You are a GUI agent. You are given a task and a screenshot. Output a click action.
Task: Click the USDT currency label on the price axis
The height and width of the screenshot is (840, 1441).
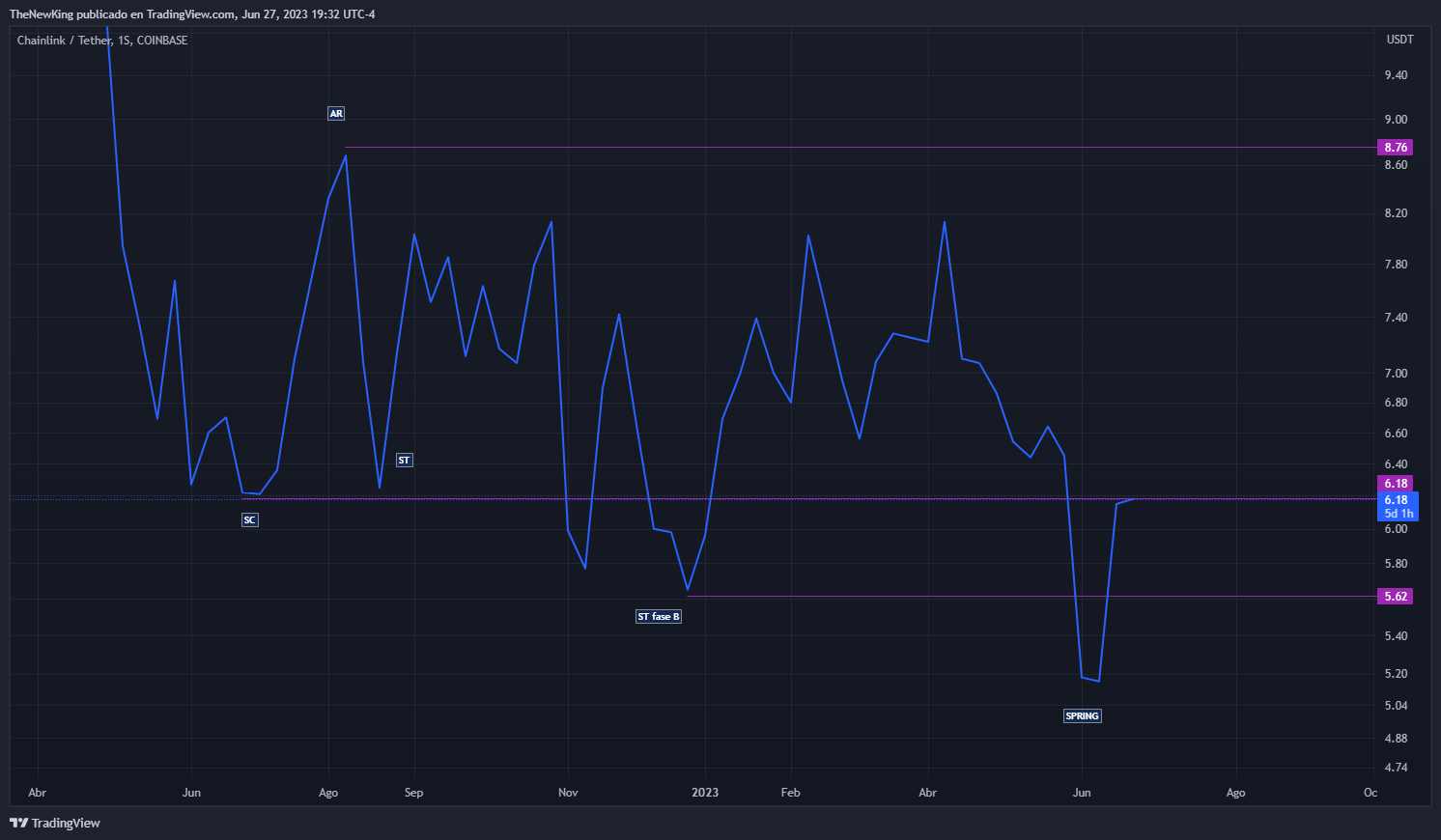coord(1399,40)
